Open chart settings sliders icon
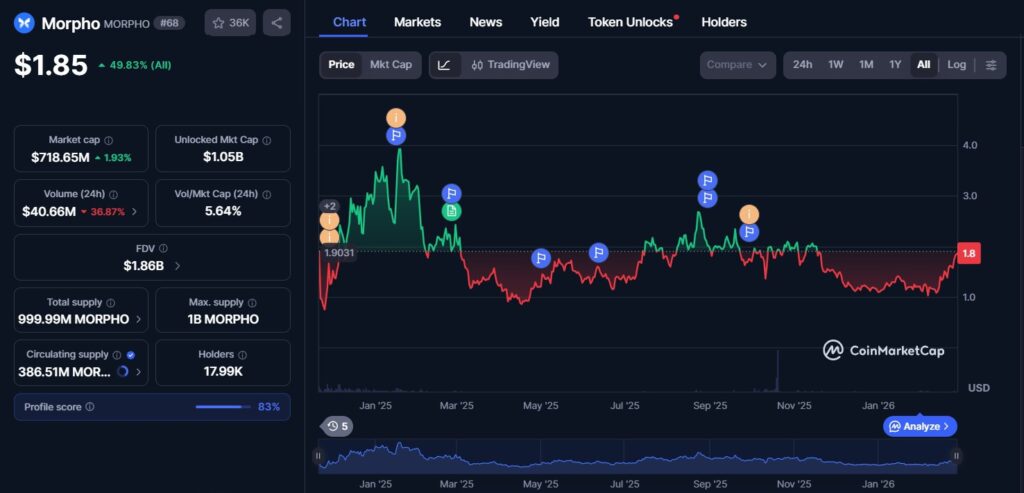Image resolution: width=1024 pixels, height=493 pixels. [x=991, y=65]
